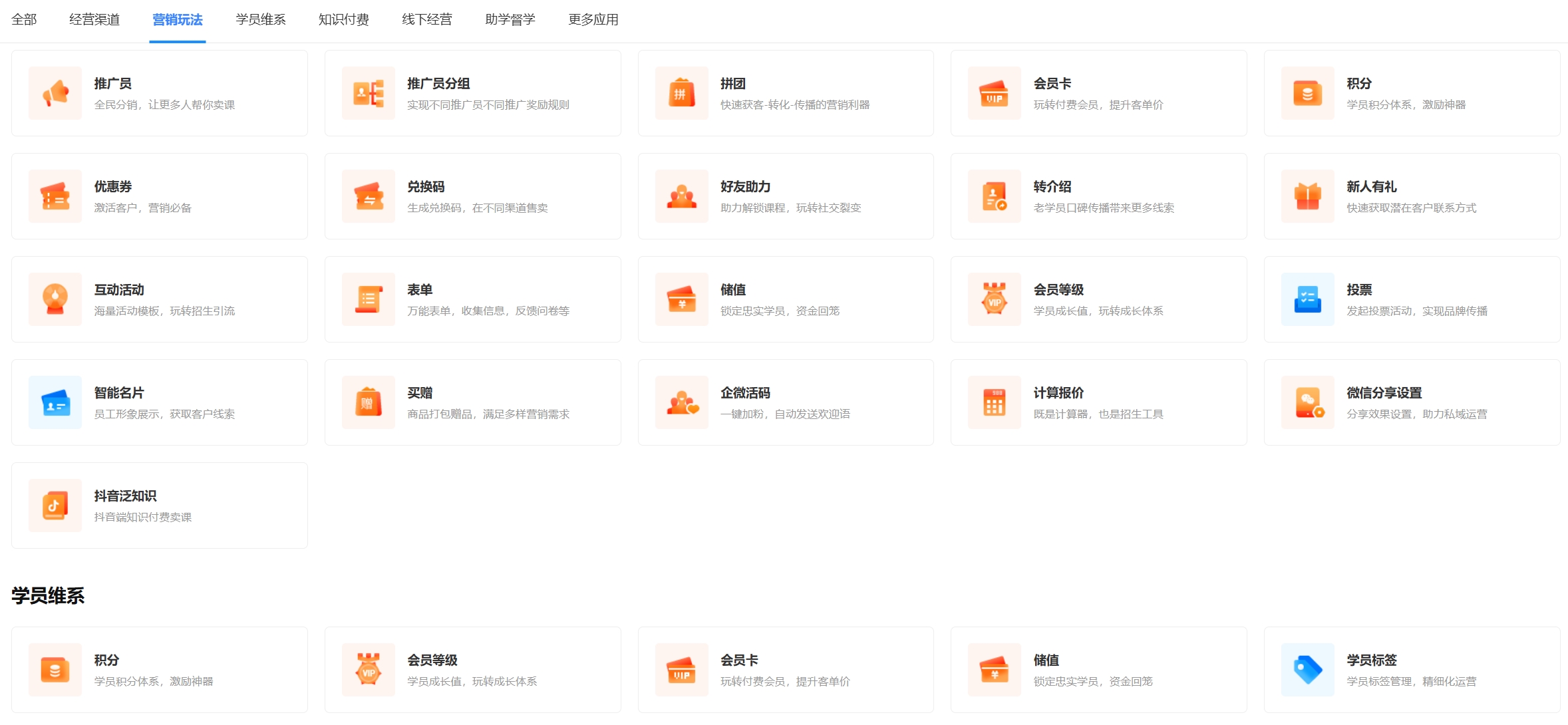The height and width of the screenshot is (725, 1568).
Task: Open 储值 card in 学员维系 section
Action: point(1098,670)
